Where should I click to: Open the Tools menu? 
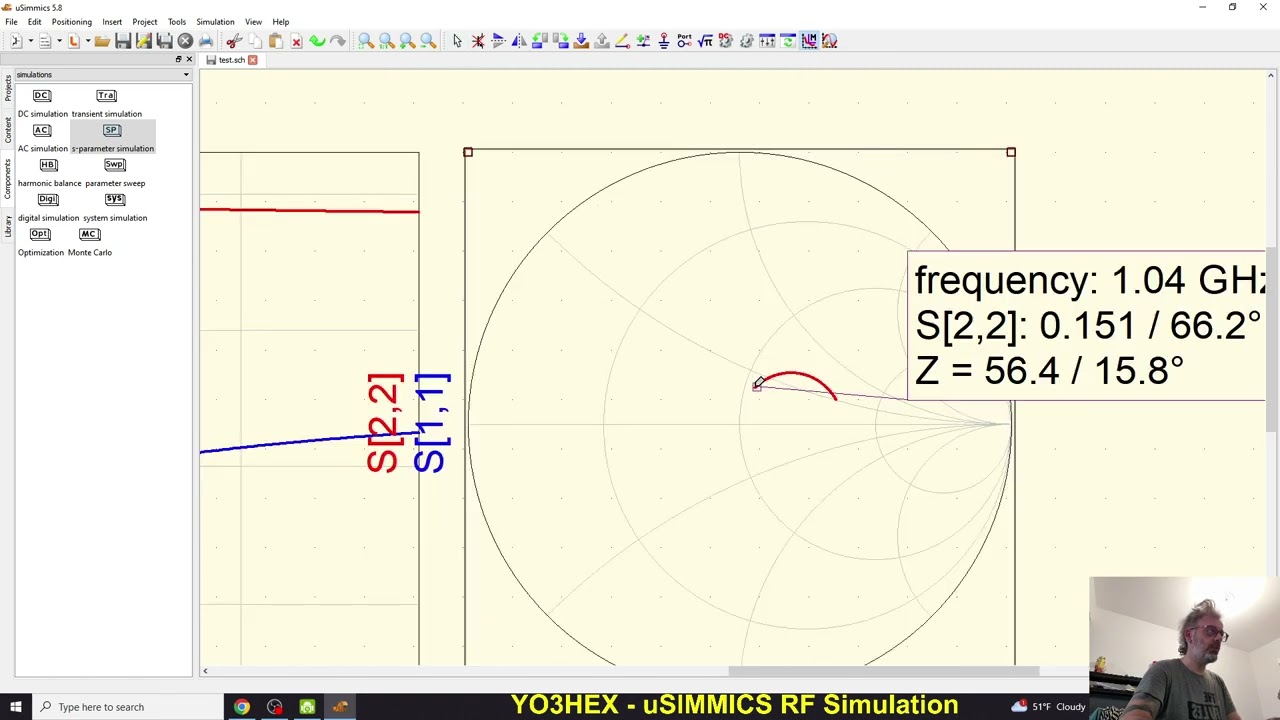tap(177, 22)
